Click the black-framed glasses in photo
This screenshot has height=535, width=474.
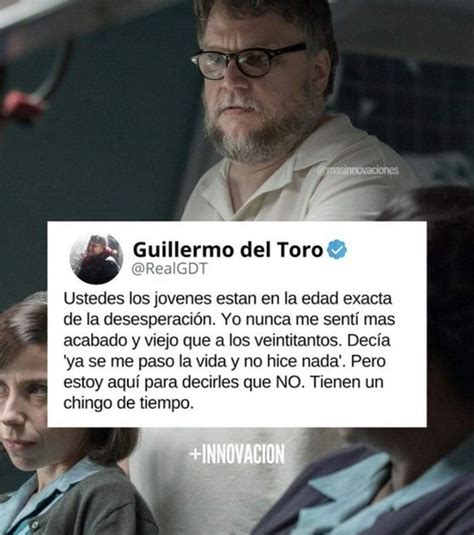[x=248, y=61]
